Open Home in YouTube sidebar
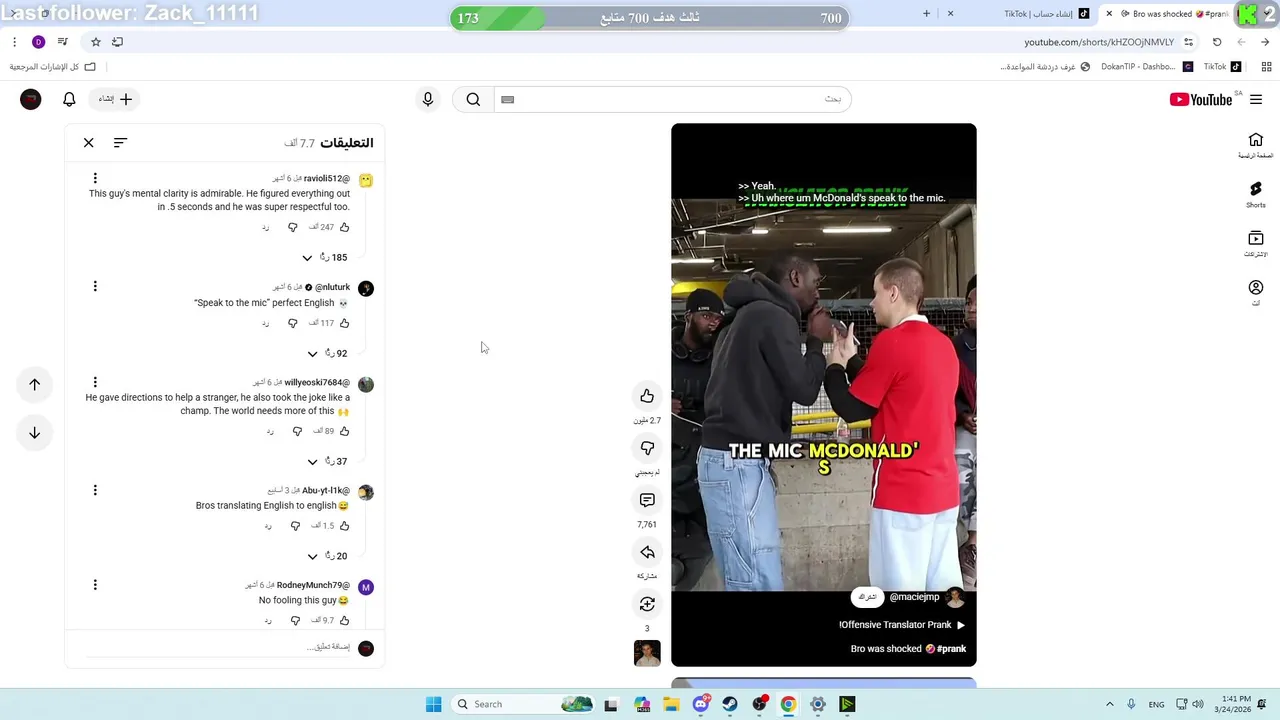This screenshot has height=720, width=1280. [1256, 145]
